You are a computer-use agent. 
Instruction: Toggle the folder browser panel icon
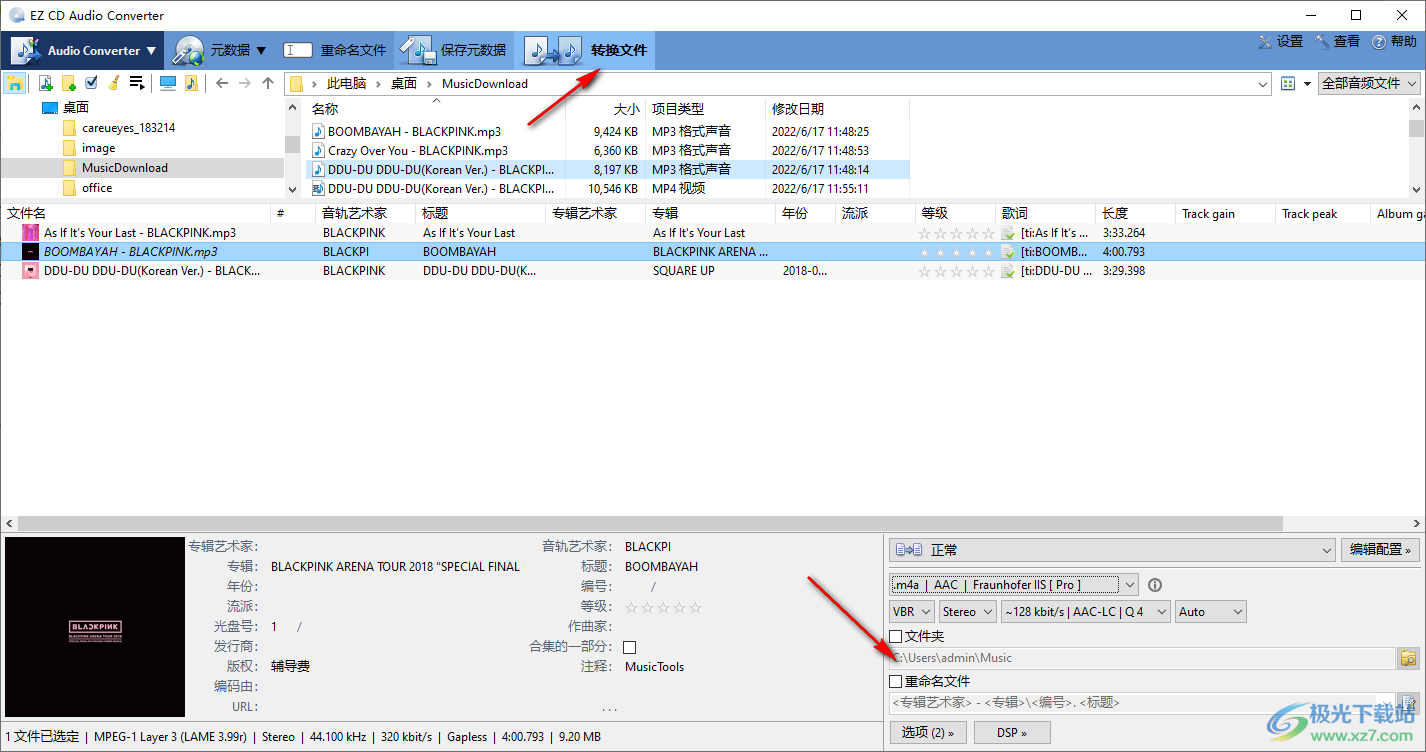click(x=15, y=83)
